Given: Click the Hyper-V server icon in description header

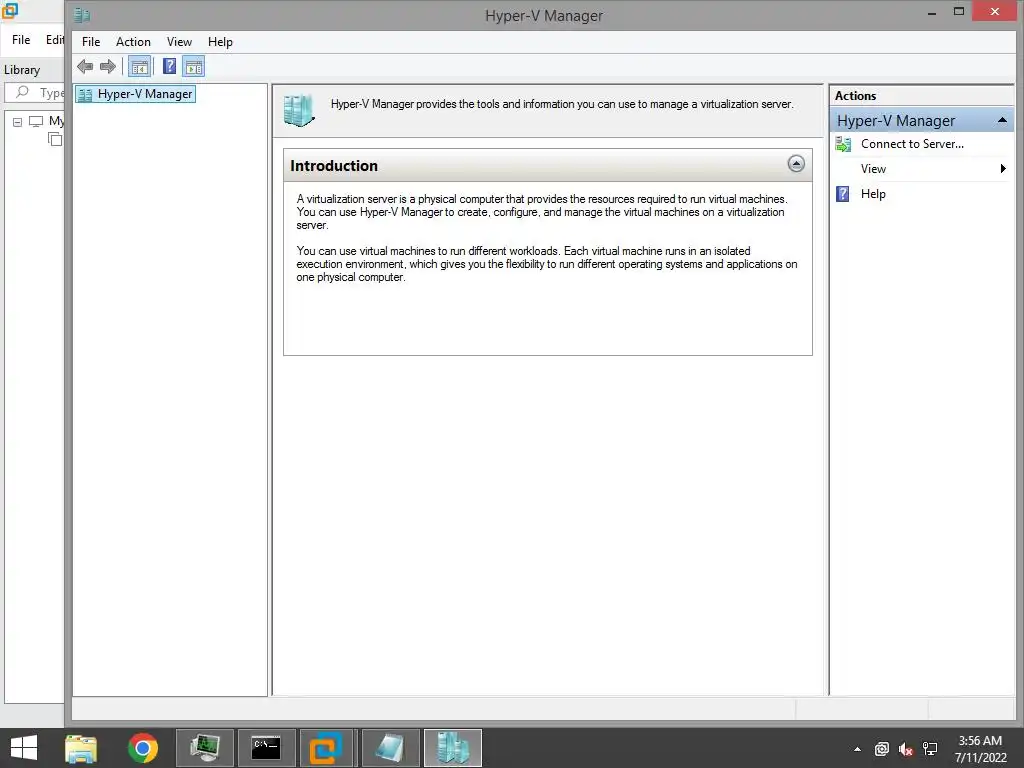Looking at the screenshot, I should 299,110.
